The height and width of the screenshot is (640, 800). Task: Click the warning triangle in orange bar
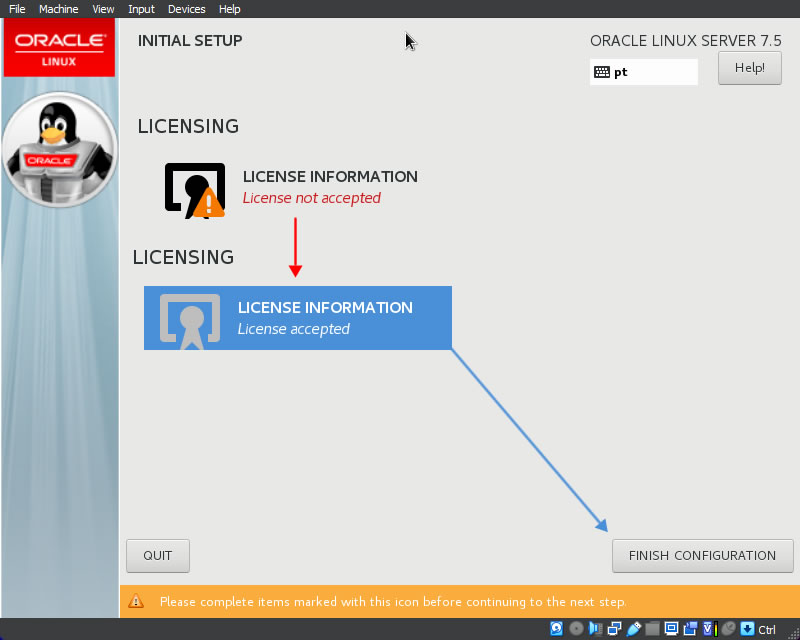click(x=136, y=601)
